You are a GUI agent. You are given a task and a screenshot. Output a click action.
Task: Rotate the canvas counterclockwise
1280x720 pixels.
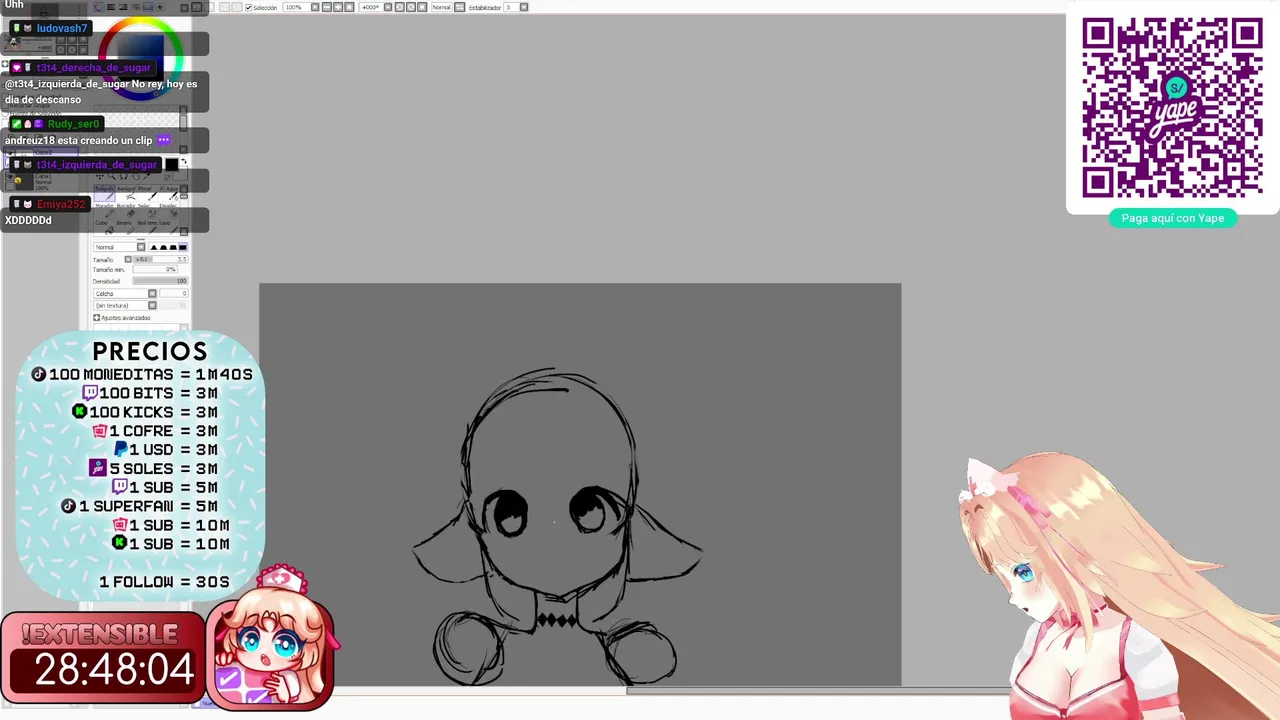(400, 7)
